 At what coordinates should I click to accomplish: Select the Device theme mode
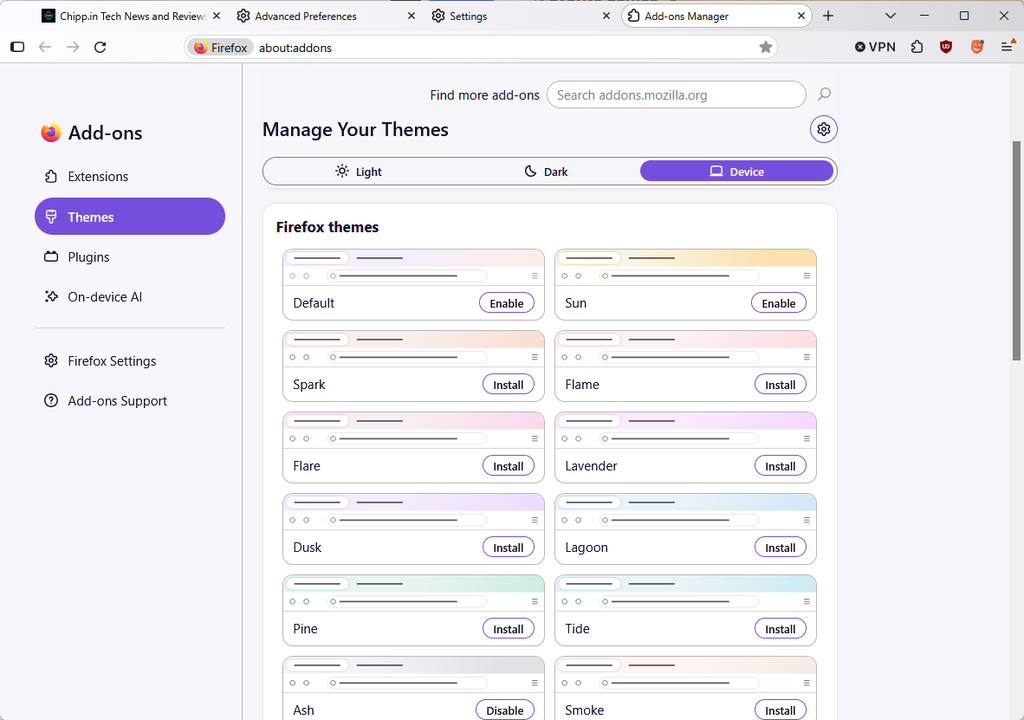(x=737, y=172)
